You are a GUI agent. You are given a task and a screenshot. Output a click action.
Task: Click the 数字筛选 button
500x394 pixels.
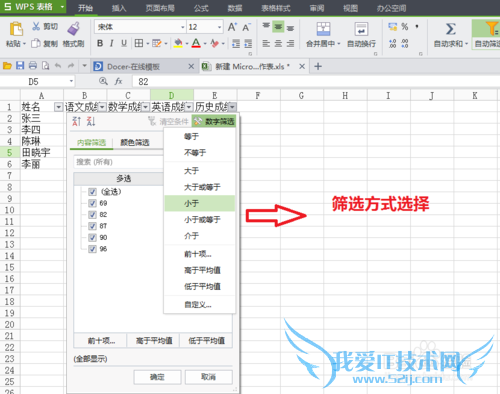pyautogui.click(x=214, y=121)
